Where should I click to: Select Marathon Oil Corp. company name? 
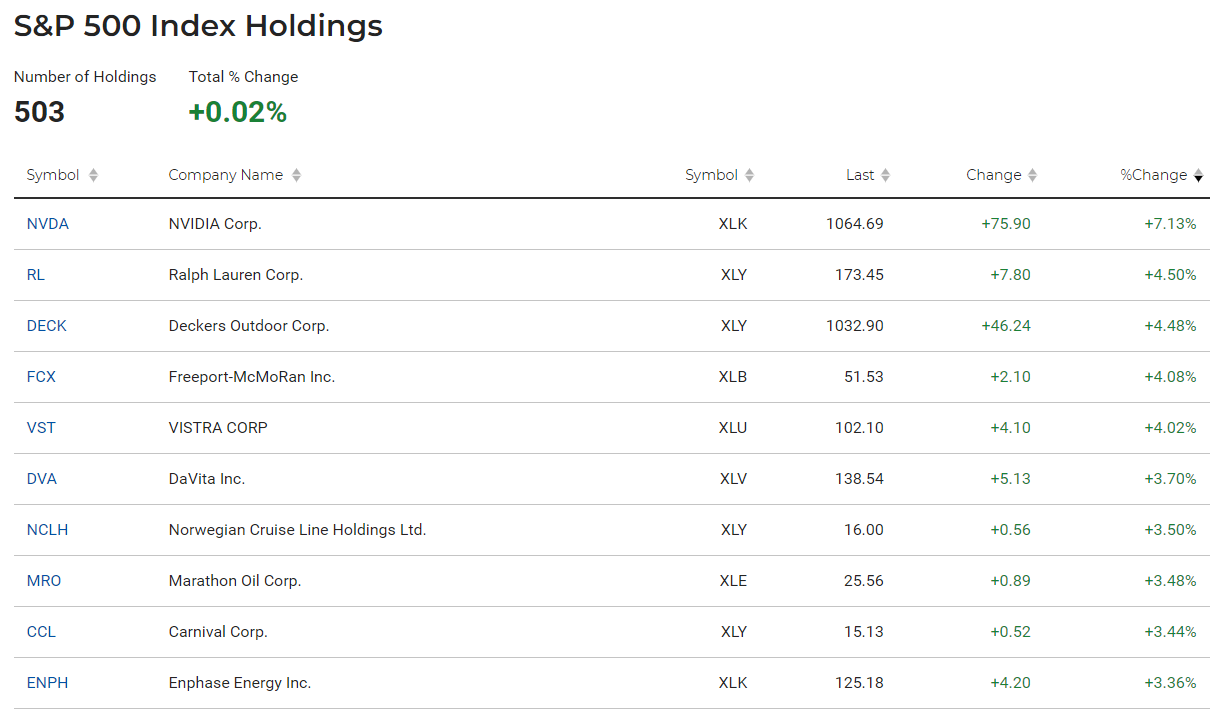coord(235,581)
